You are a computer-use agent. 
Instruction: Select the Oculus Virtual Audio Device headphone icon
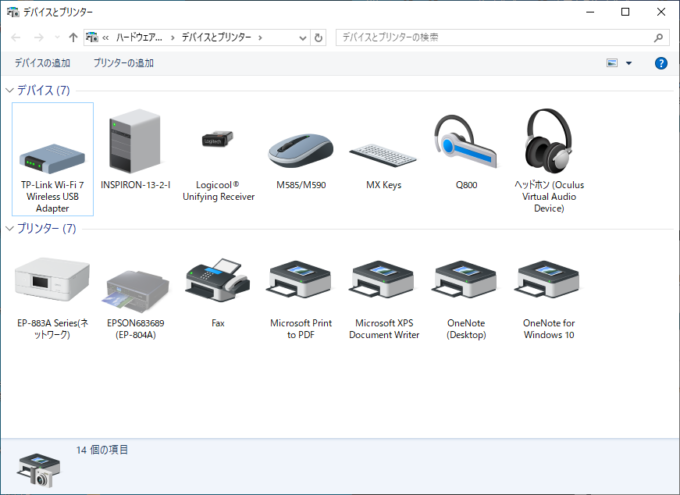click(x=549, y=141)
